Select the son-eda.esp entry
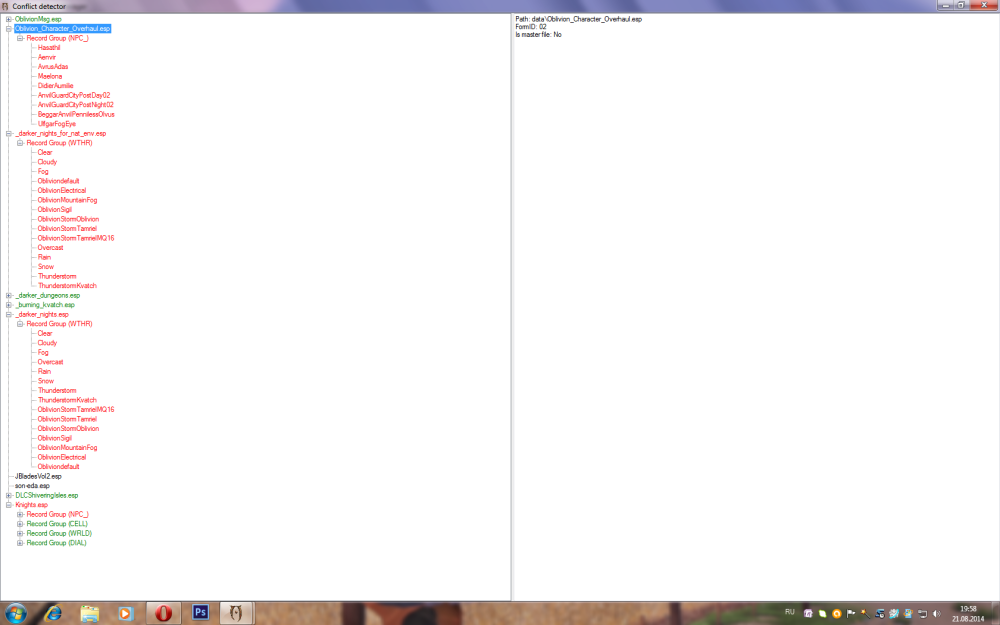The height and width of the screenshot is (625, 1000). tap(32, 485)
